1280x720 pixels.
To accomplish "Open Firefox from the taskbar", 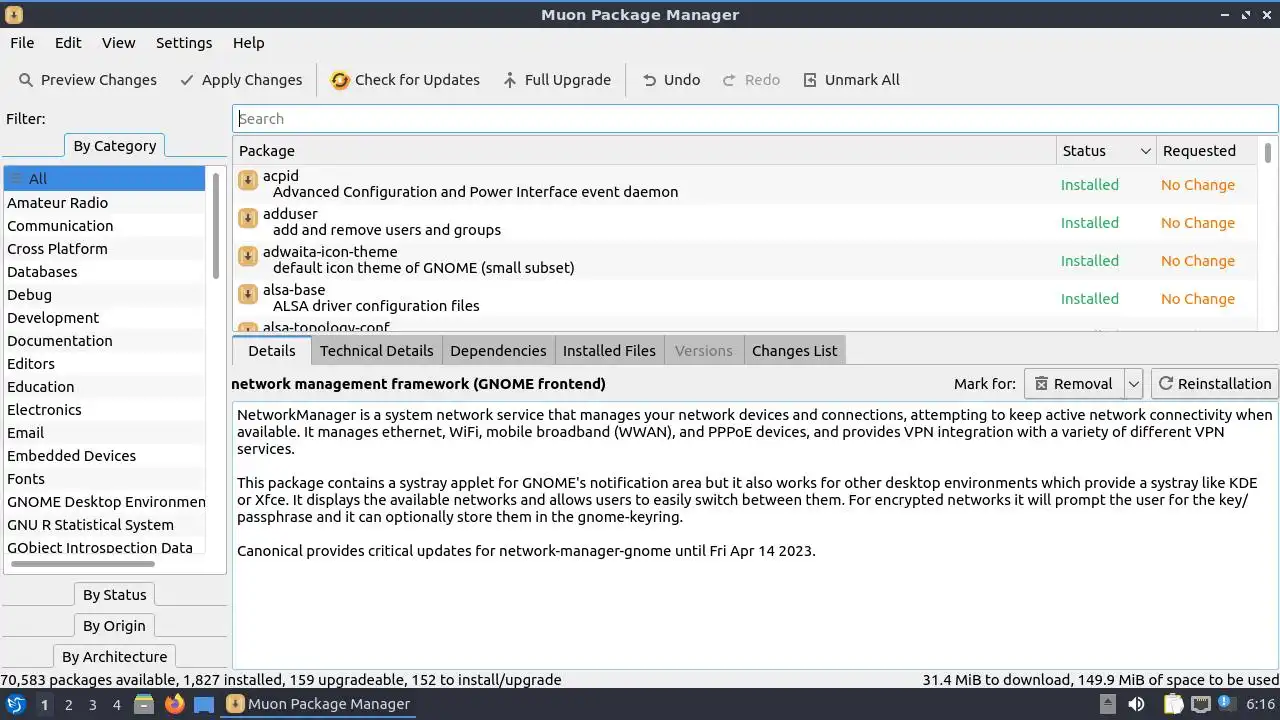I will (x=175, y=704).
